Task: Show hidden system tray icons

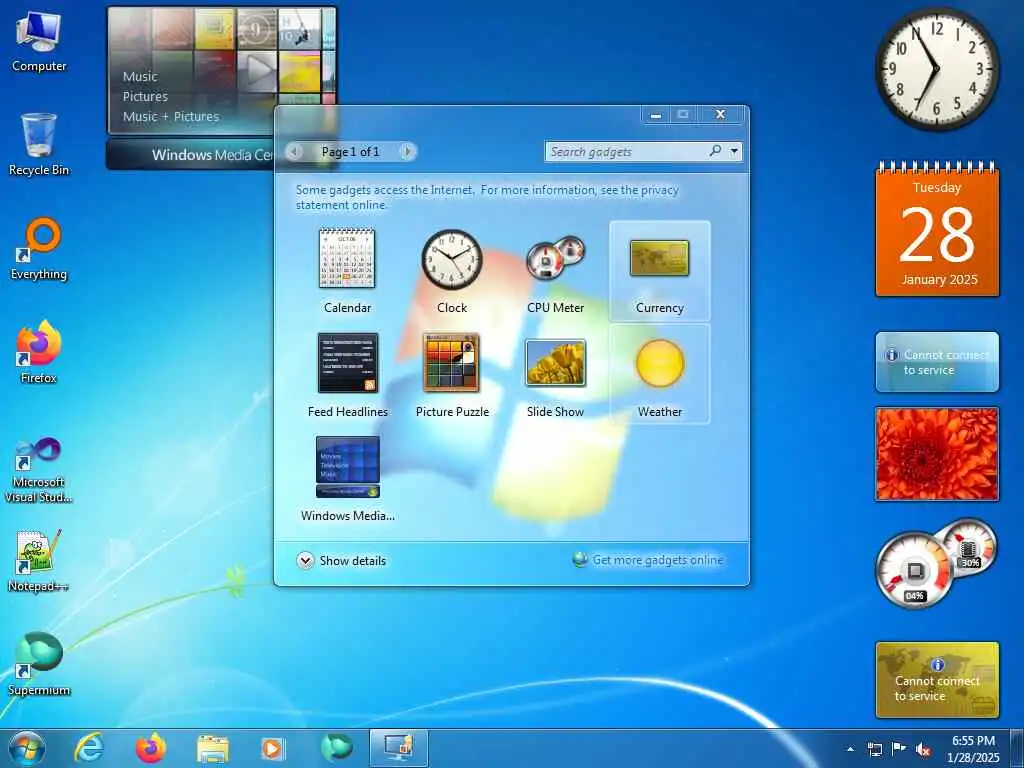Action: click(x=850, y=749)
